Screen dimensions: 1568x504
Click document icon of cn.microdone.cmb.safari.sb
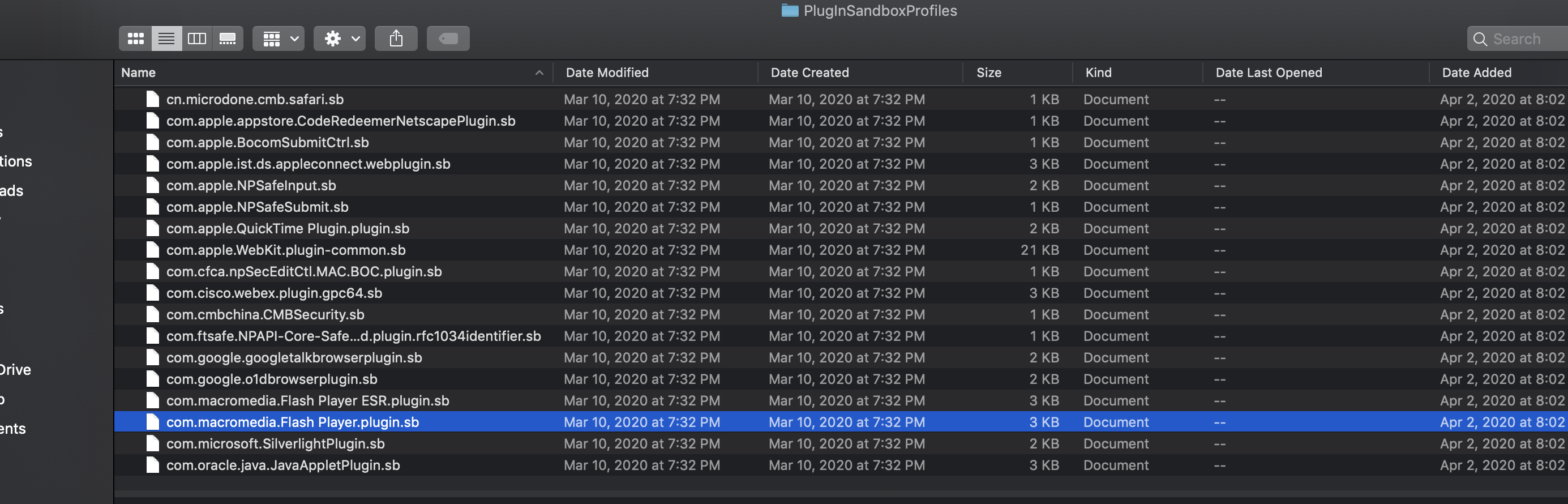click(153, 99)
